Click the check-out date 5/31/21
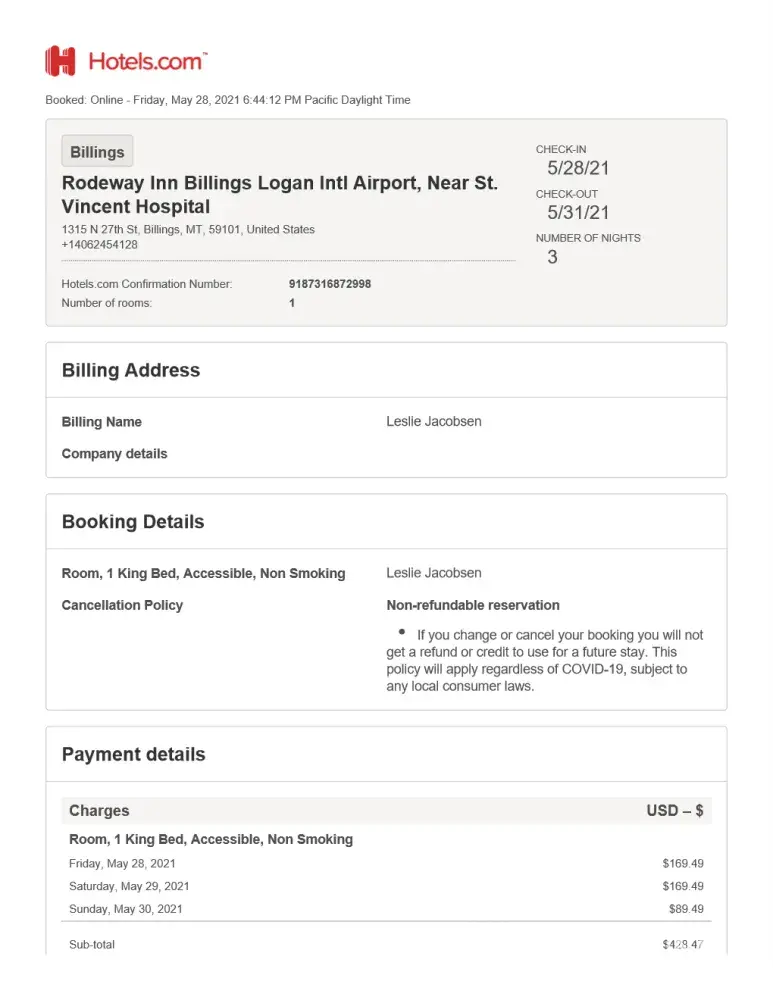773x1000 pixels. (x=578, y=212)
